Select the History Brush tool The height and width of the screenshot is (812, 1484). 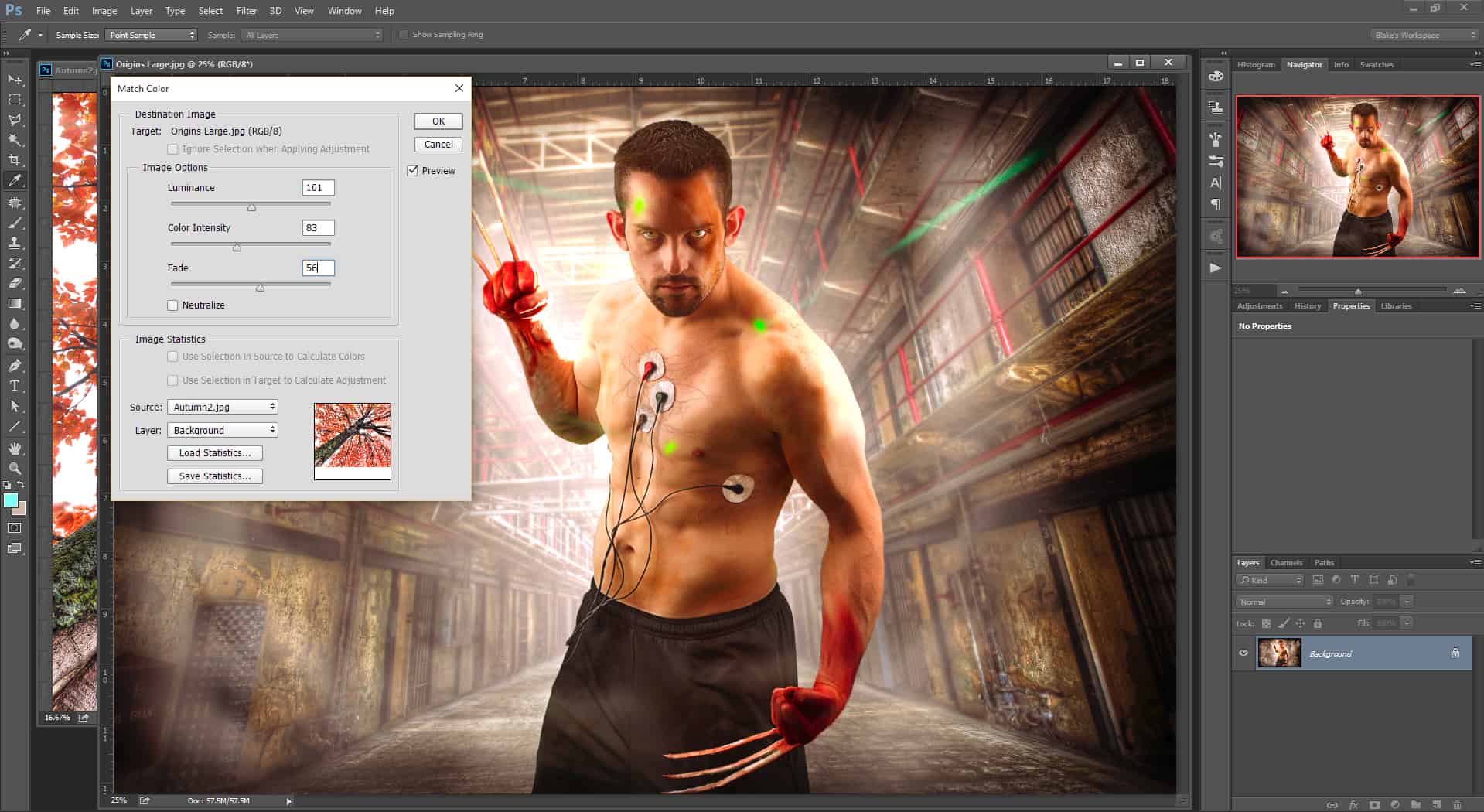pyautogui.click(x=15, y=263)
